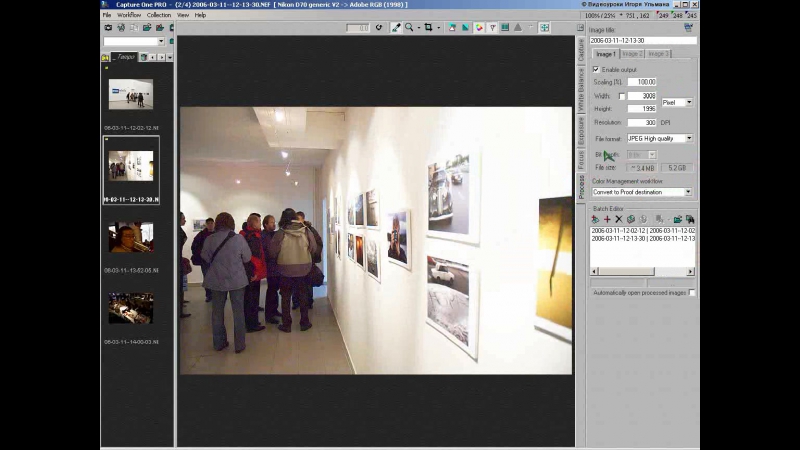The height and width of the screenshot is (450, 800).
Task: Click the rotate arrow icon beside rotation field
Action: 379,28
